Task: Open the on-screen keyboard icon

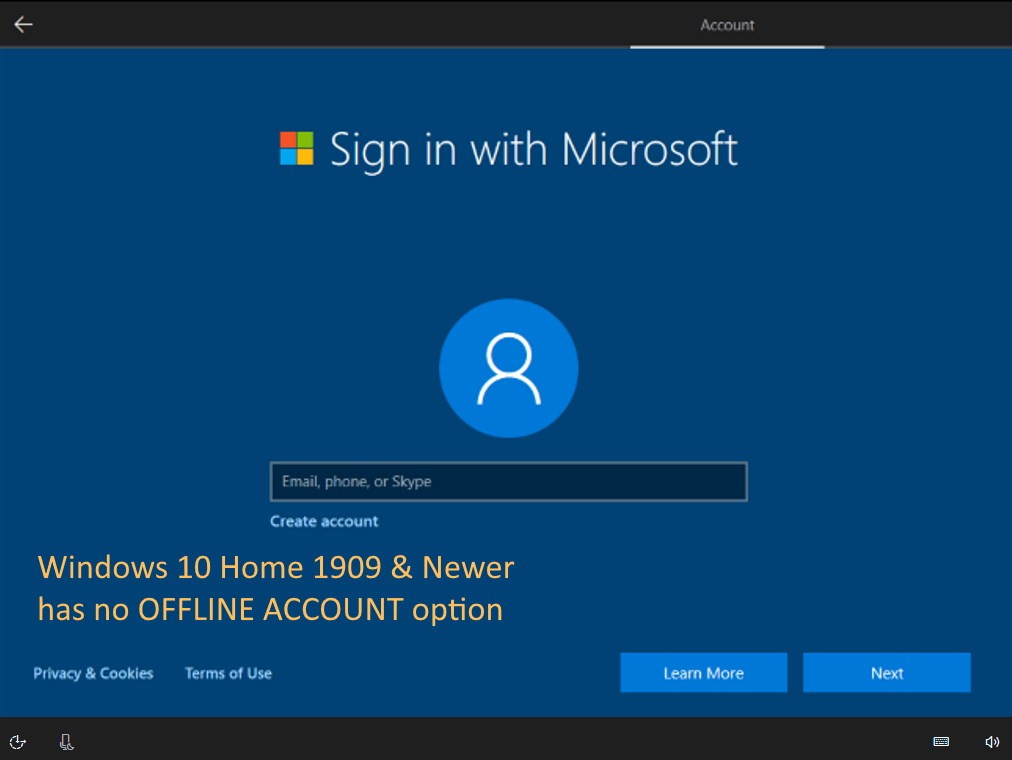Action: (x=941, y=741)
